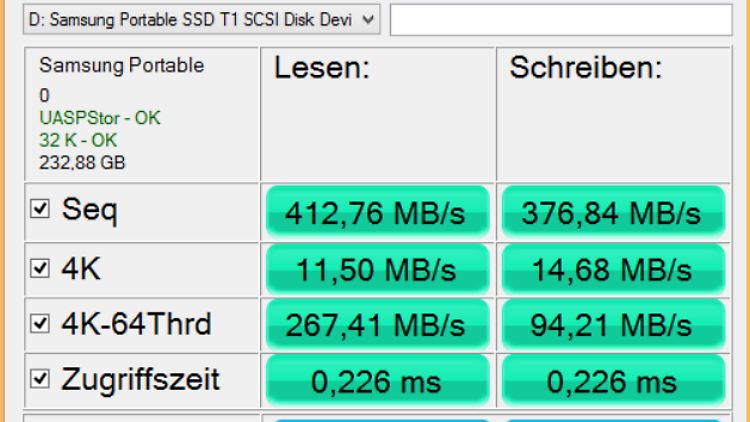Click the Schreiben column header
Viewport: 750px width, 422px height.
coord(586,69)
